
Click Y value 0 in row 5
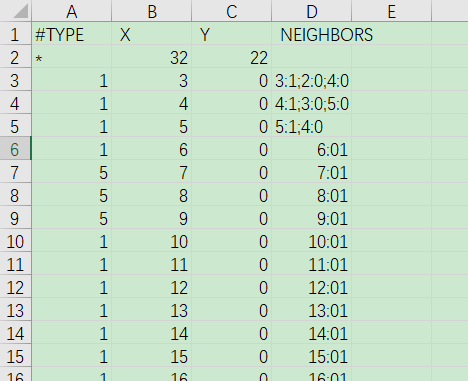coord(231,126)
